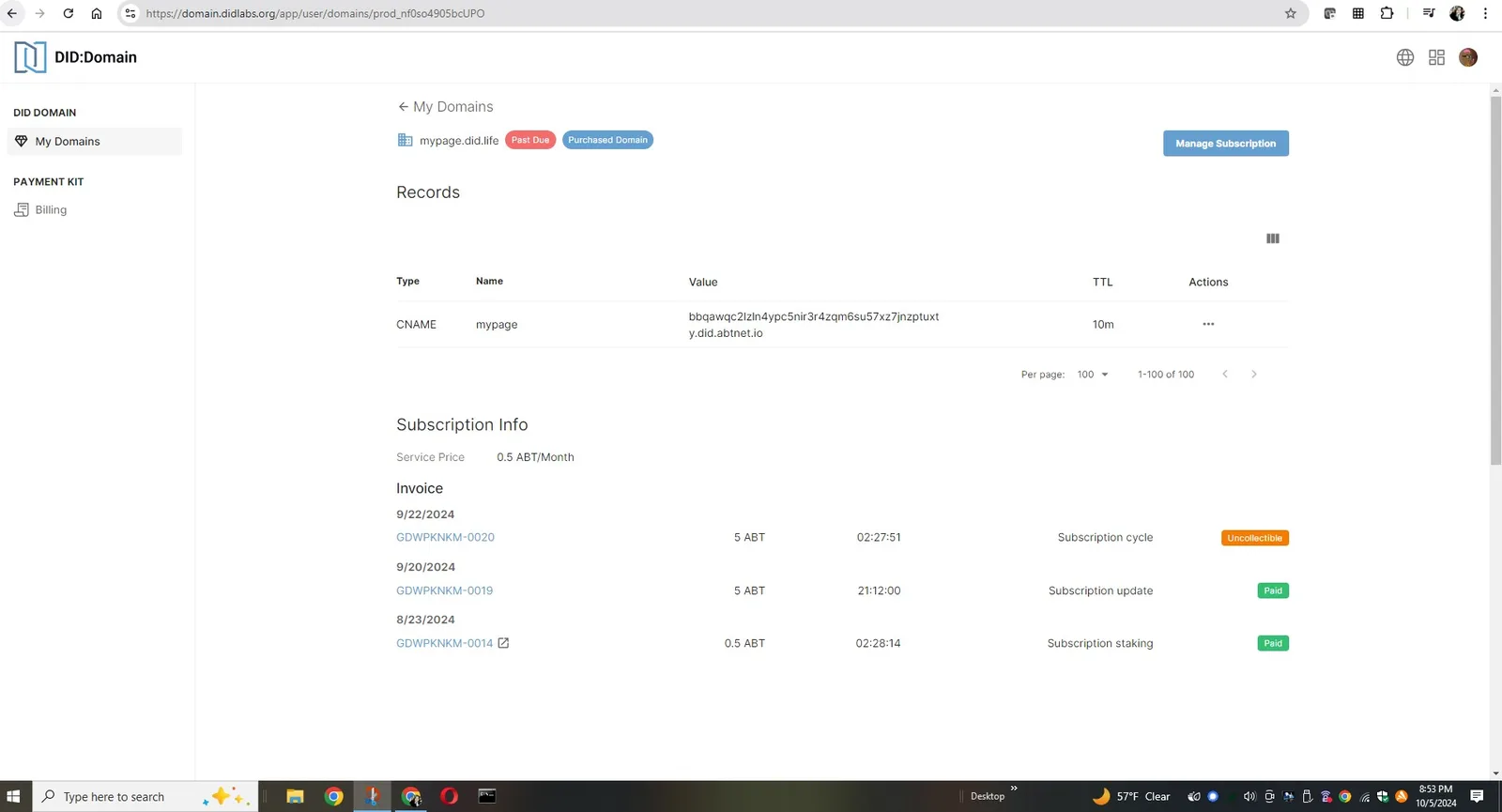Image resolution: width=1502 pixels, height=812 pixels.
Task: Click the DID:Domain logo icon
Action: point(30,57)
